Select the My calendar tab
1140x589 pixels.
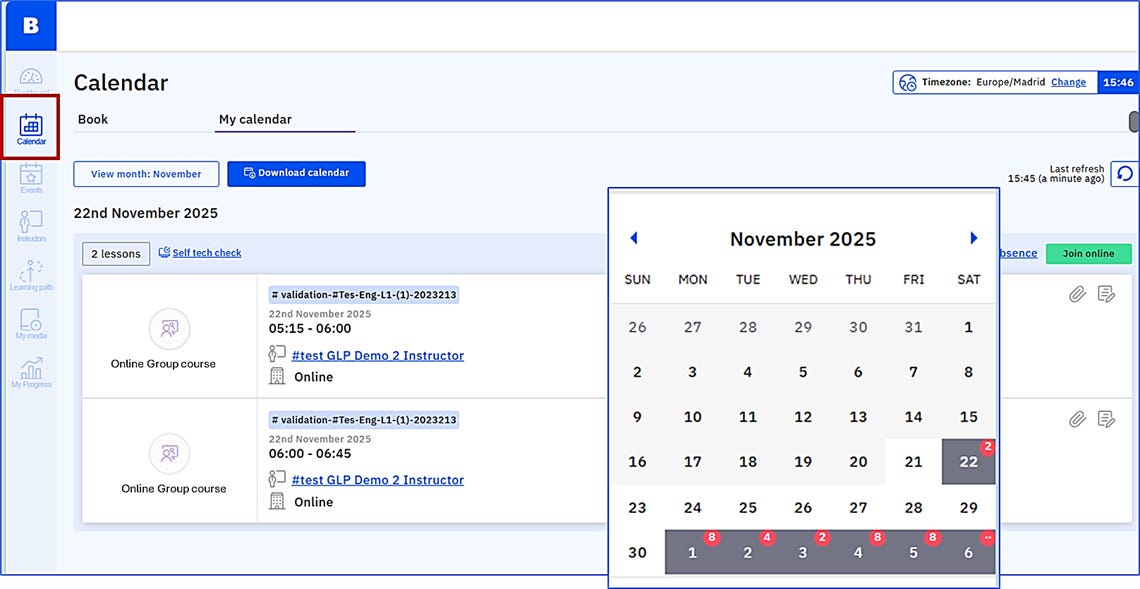pos(255,119)
